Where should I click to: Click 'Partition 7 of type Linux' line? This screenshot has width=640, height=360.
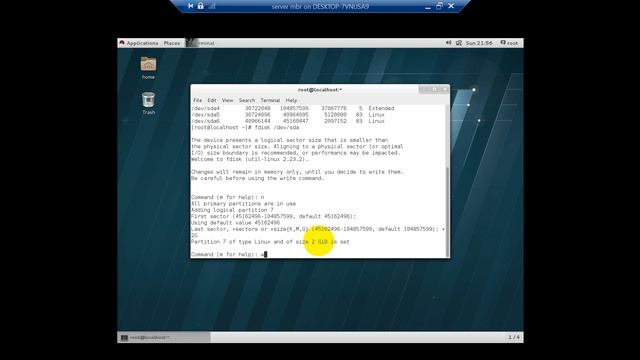click(x=271, y=242)
